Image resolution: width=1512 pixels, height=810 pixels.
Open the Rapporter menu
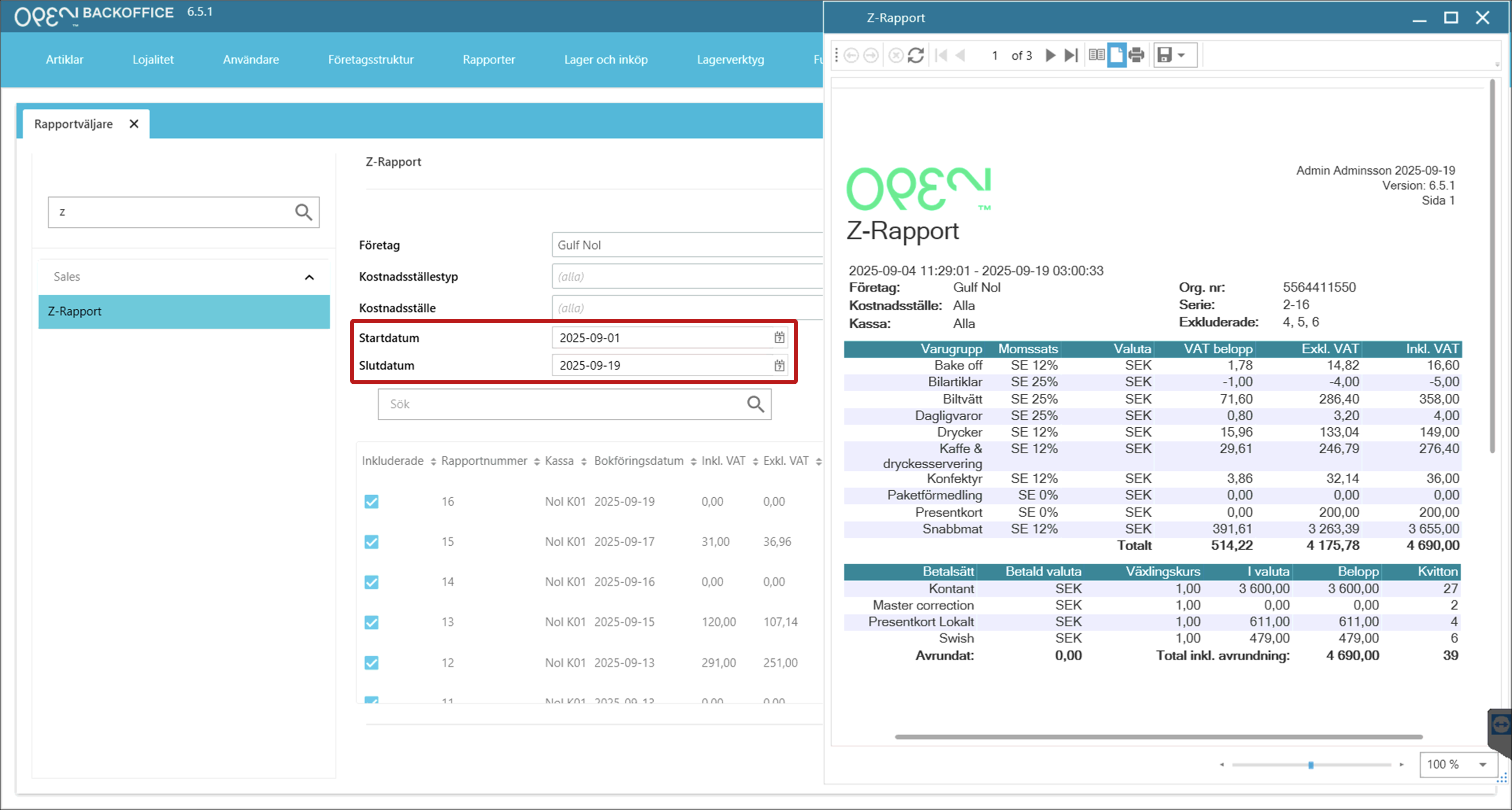pyautogui.click(x=488, y=59)
